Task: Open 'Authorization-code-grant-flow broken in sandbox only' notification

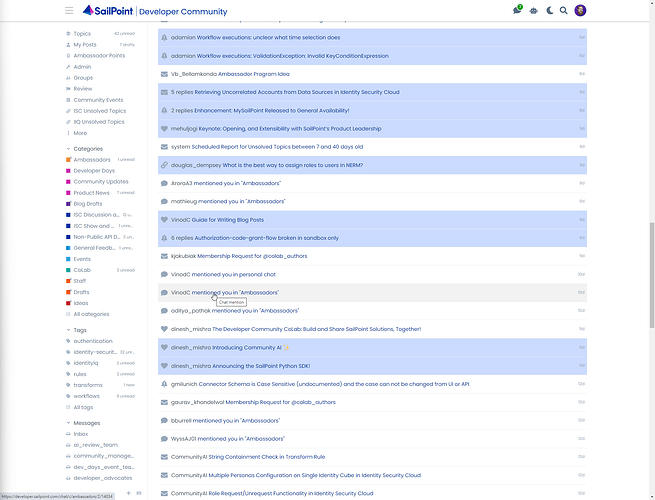Action: (372, 238)
